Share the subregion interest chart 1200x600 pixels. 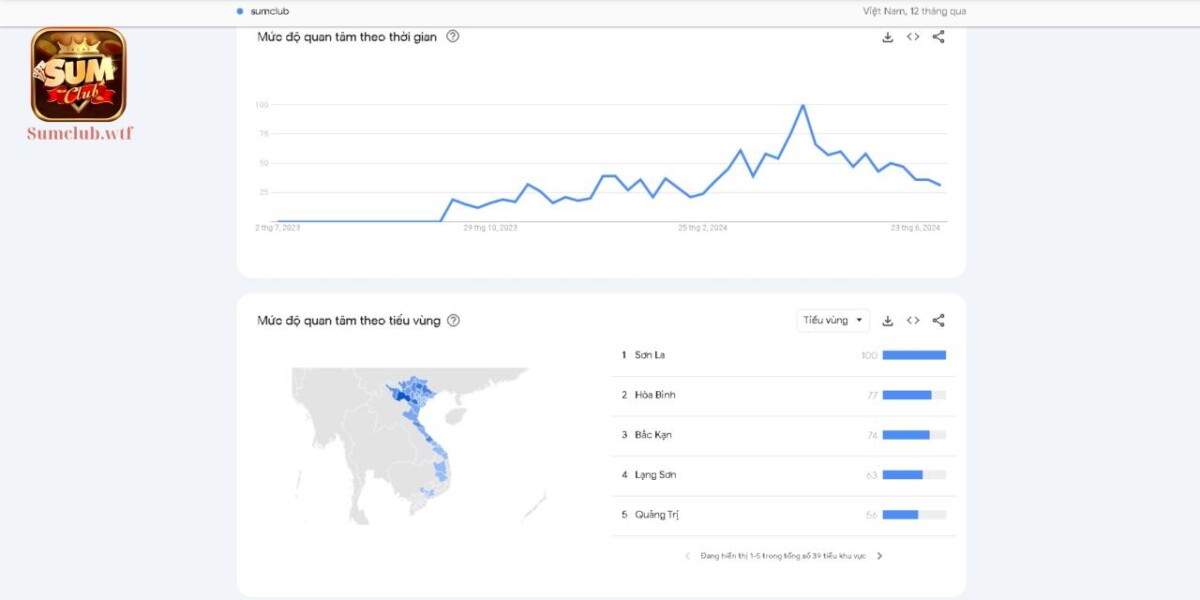pos(939,320)
